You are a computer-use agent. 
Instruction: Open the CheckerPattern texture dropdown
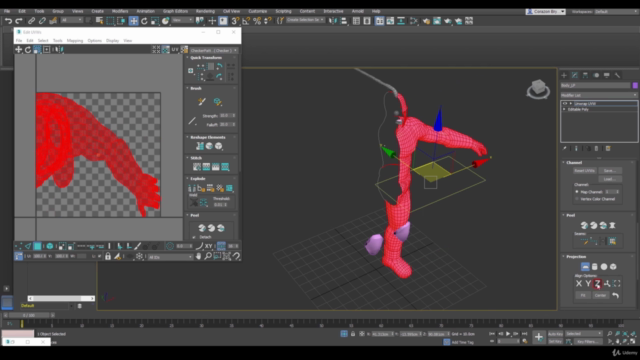coord(214,50)
